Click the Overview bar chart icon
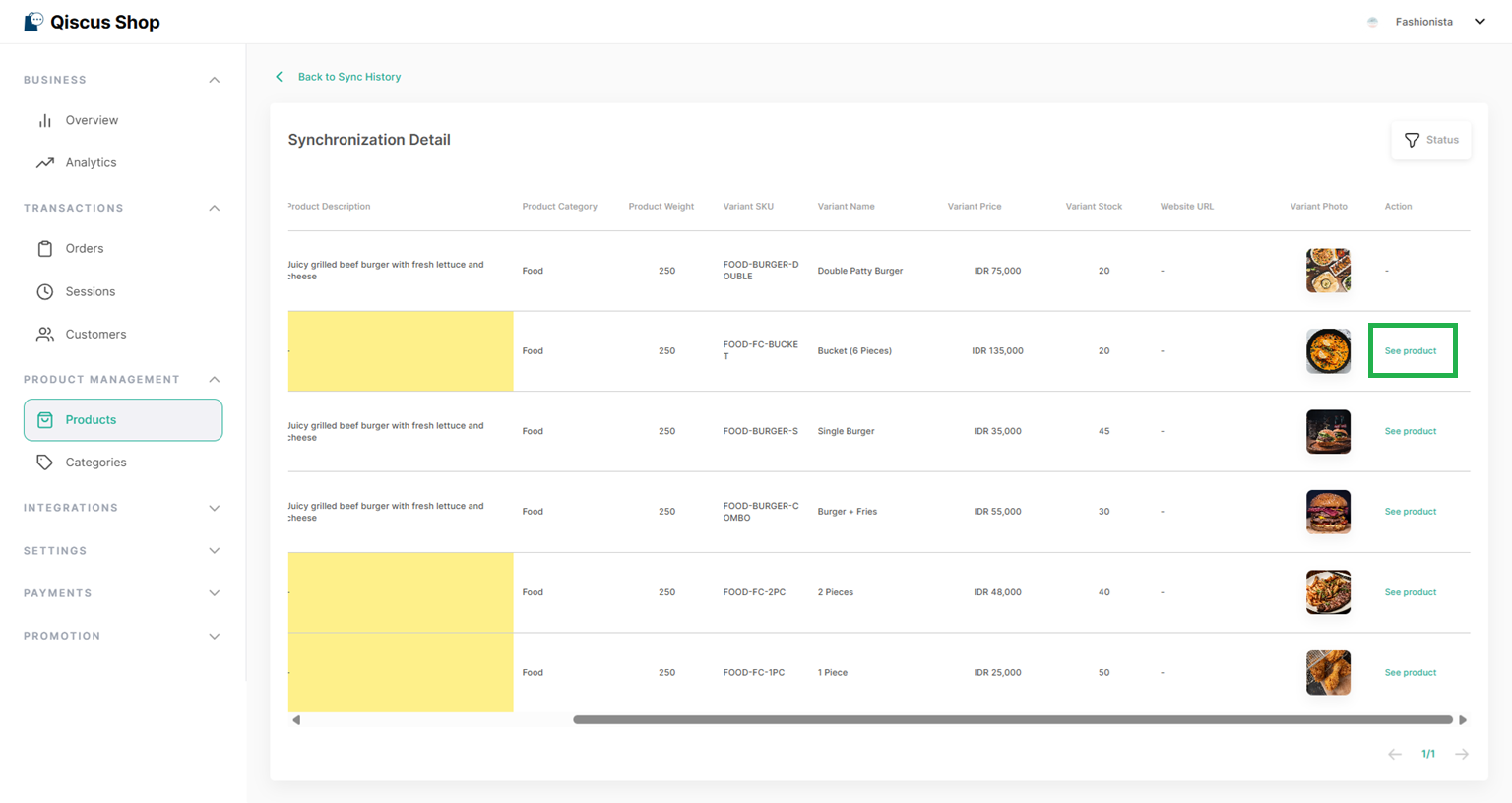This screenshot has height=803, width=1512. [44, 120]
